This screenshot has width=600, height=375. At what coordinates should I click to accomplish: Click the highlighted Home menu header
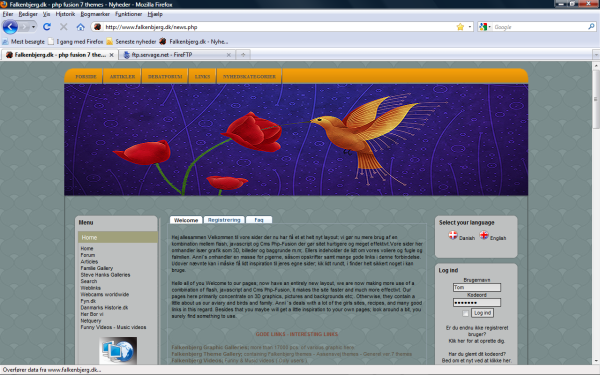118,237
